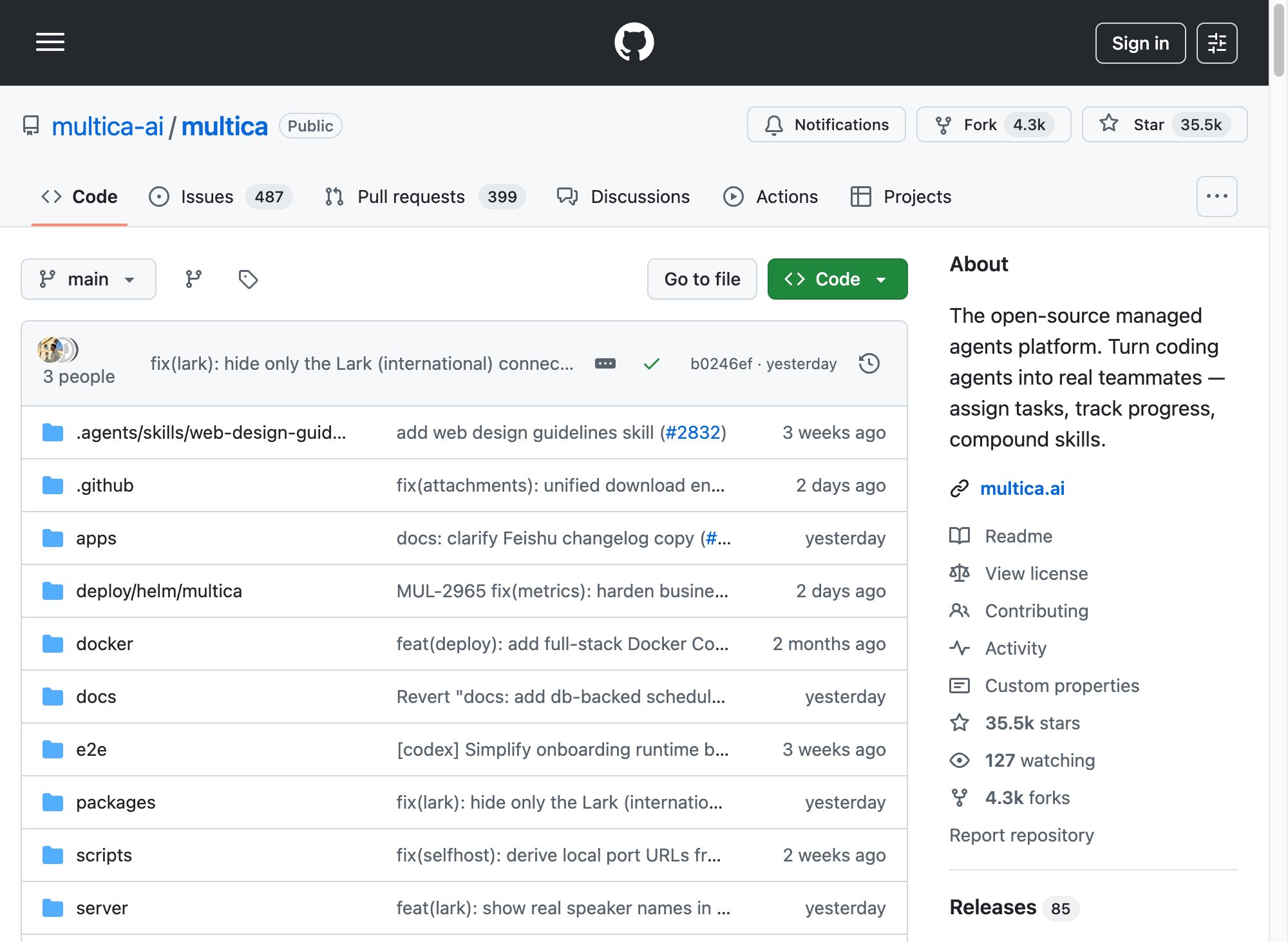Open 'fix(selfhost): derive local port' commit
1288x942 pixels.
tap(558, 855)
